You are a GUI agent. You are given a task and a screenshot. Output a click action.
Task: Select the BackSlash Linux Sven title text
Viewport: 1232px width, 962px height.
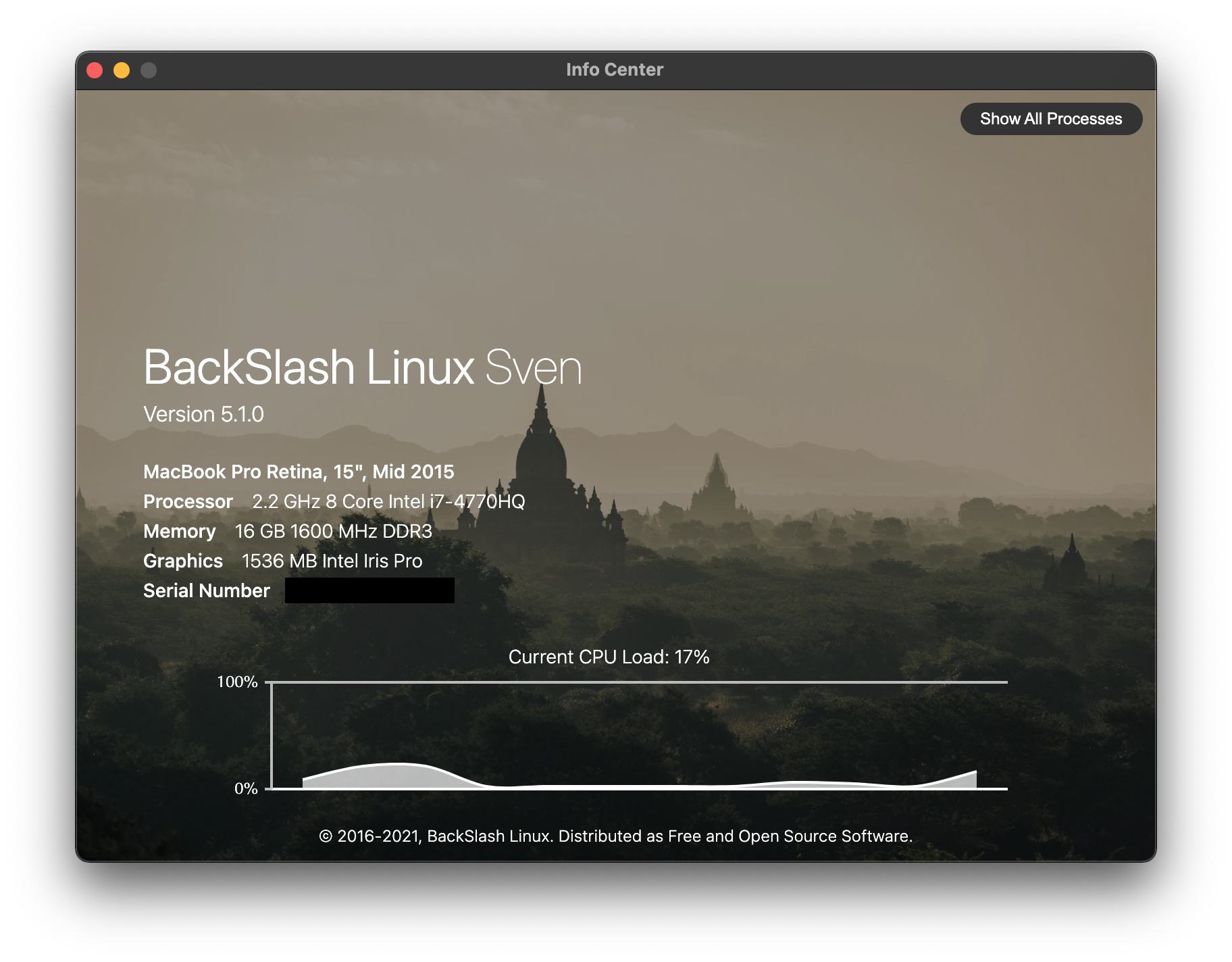click(x=362, y=365)
